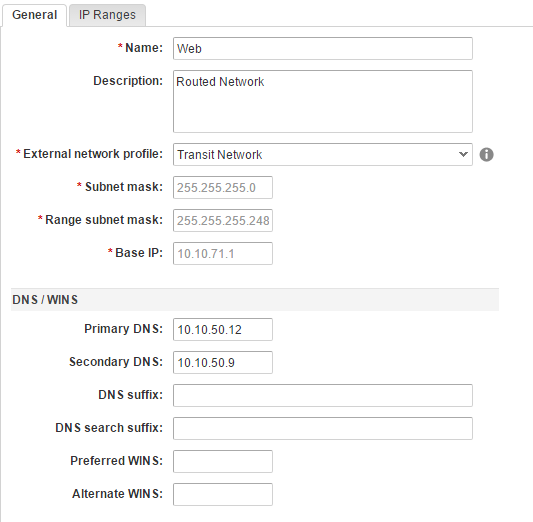Select the General tab
533x522 pixels.
[34, 15]
